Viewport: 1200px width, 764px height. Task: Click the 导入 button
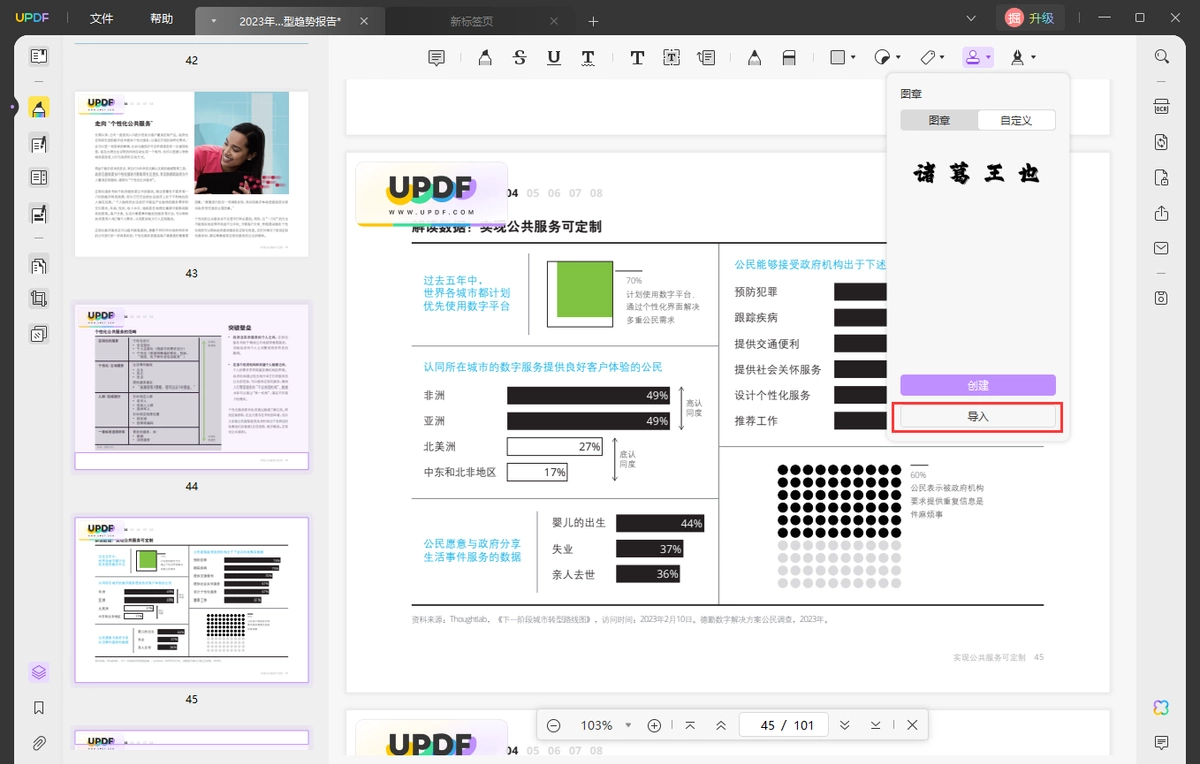[x=978, y=416]
